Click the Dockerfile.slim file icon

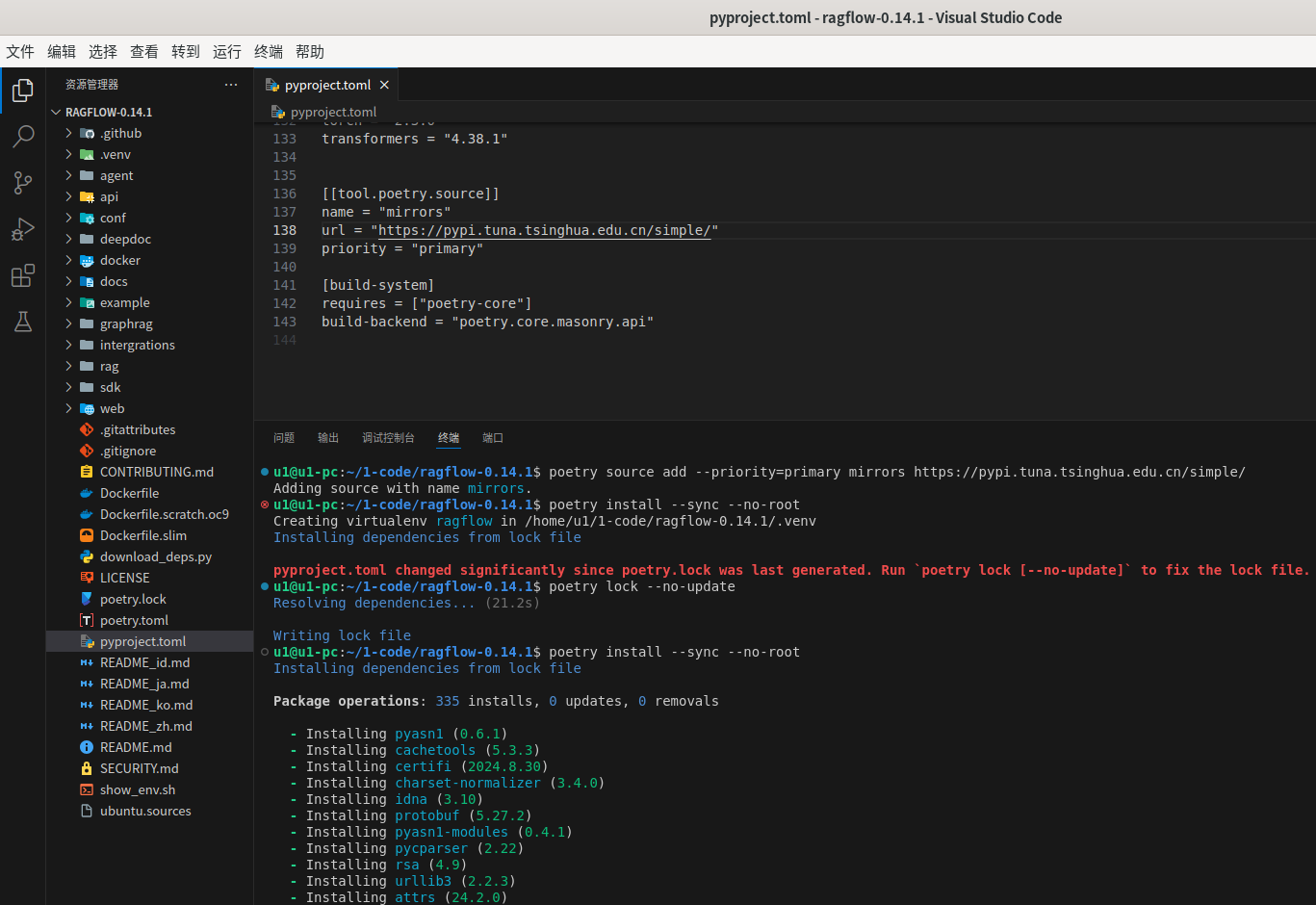pyautogui.click(x=87, y=535)
